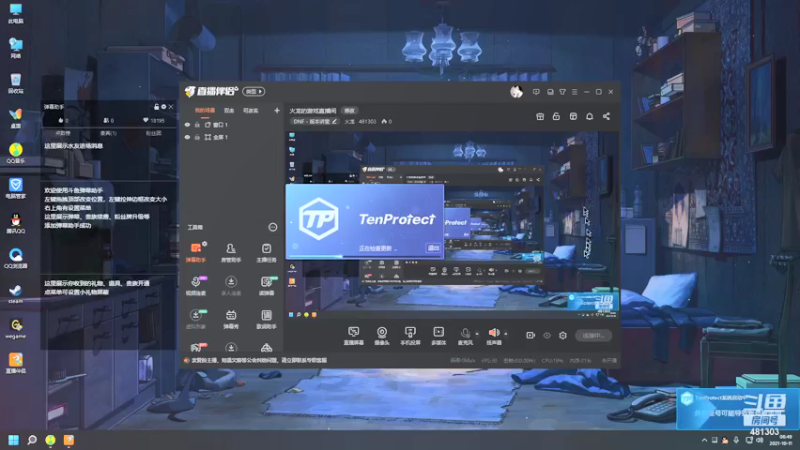Viewport: 800px width, 450px height.
Task: Click the room number 481303 in header
Action: pos(367,121)
